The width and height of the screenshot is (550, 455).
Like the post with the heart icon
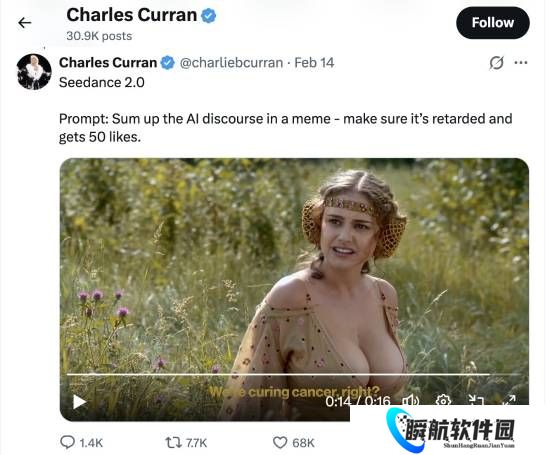(x=280, y=443)
